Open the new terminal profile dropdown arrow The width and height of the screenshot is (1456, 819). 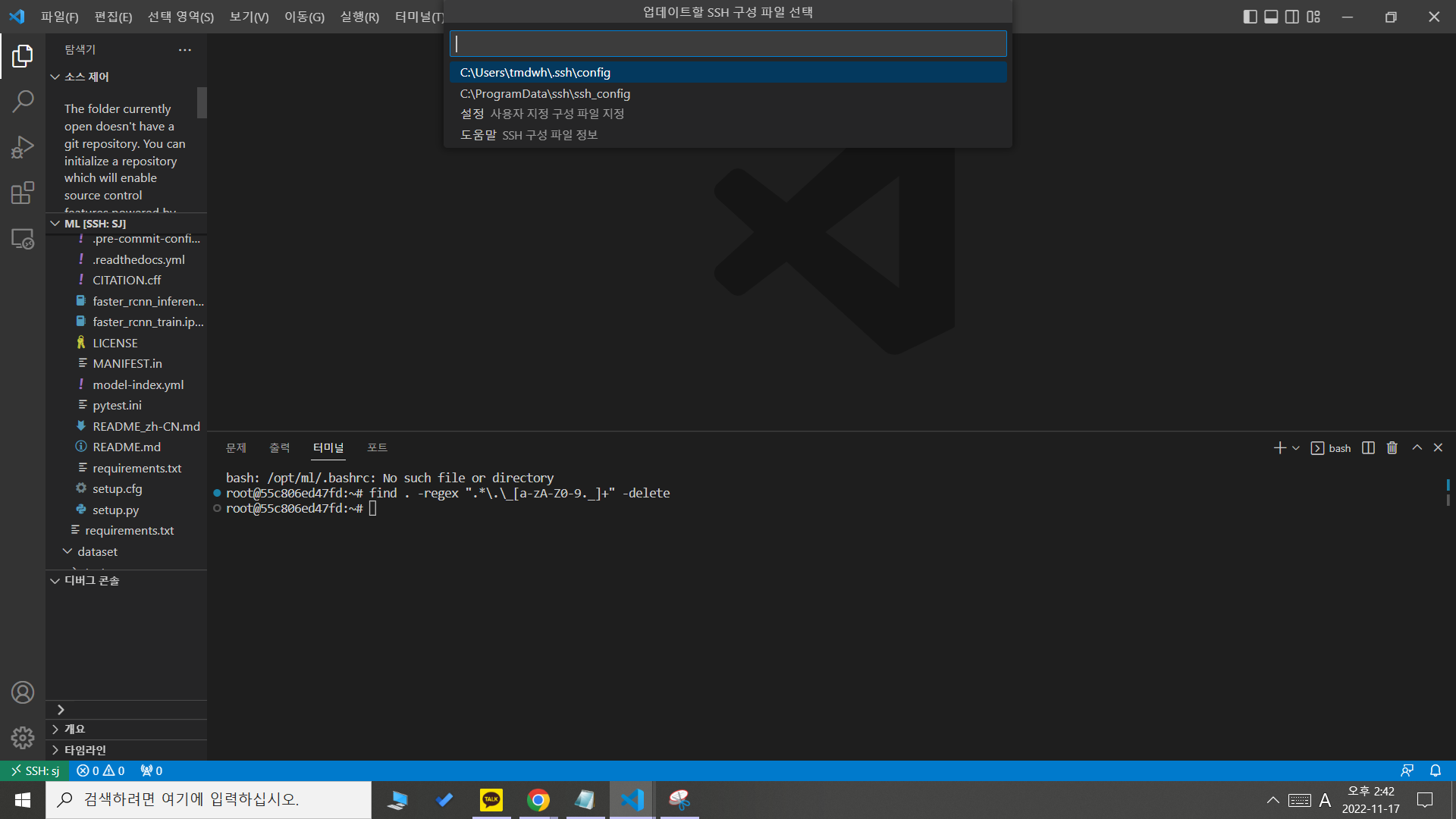(1296, 448)
